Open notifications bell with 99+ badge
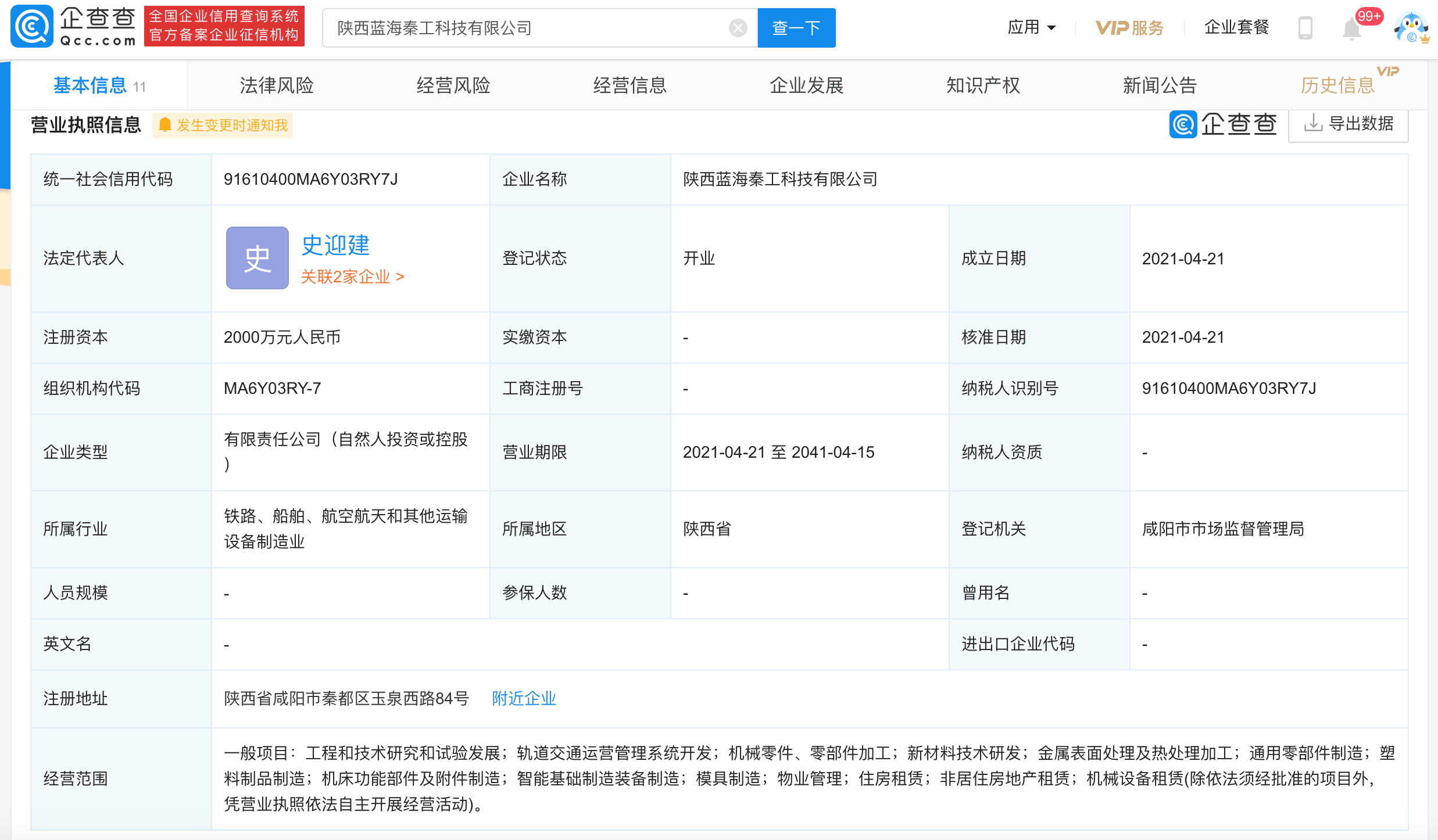Viewport: 1438px width, 840px height. 1353,28
